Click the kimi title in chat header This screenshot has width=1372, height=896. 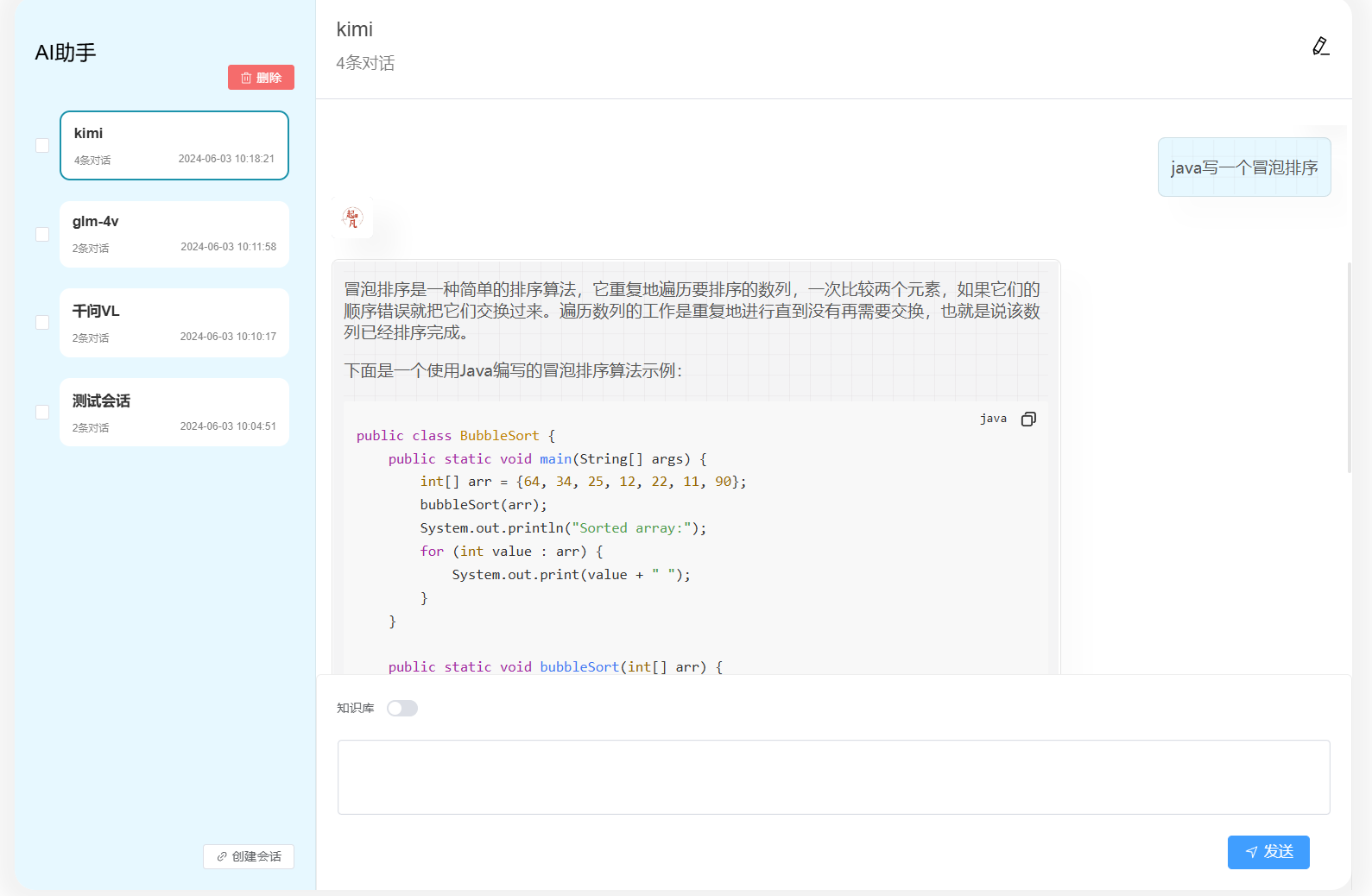point(355,29)
